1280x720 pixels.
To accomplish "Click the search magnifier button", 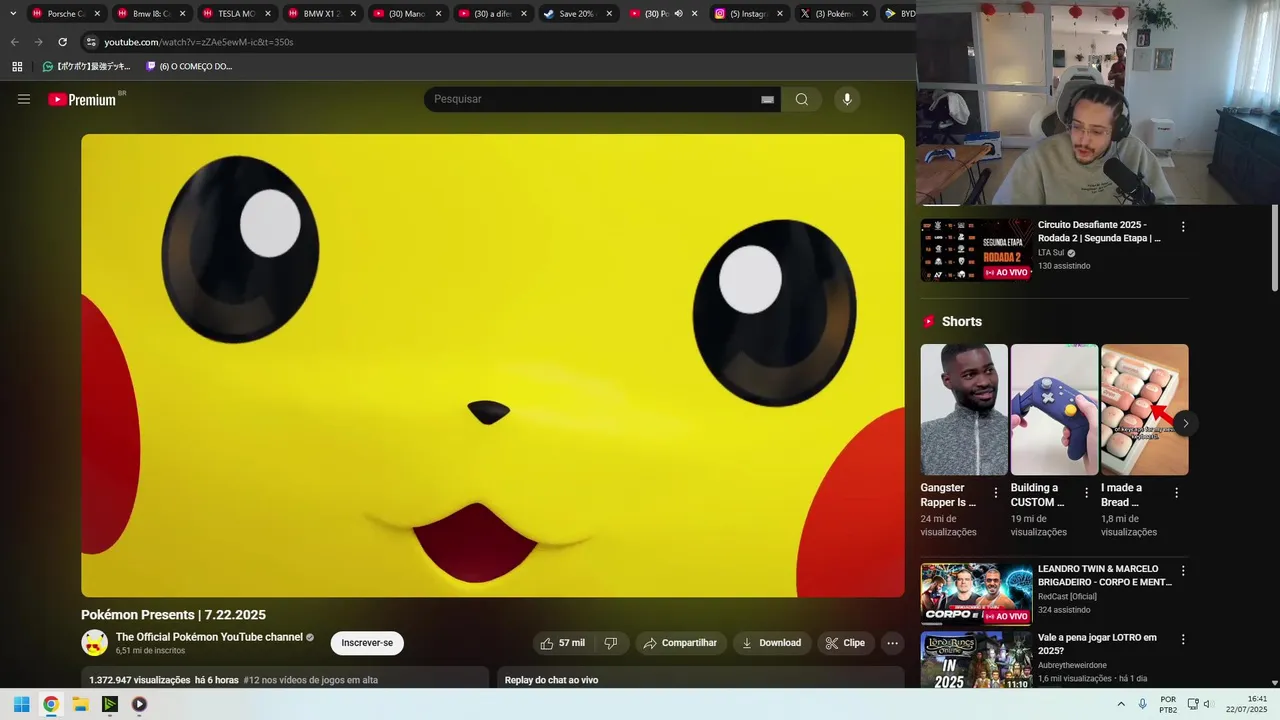I will click(802, 99).
